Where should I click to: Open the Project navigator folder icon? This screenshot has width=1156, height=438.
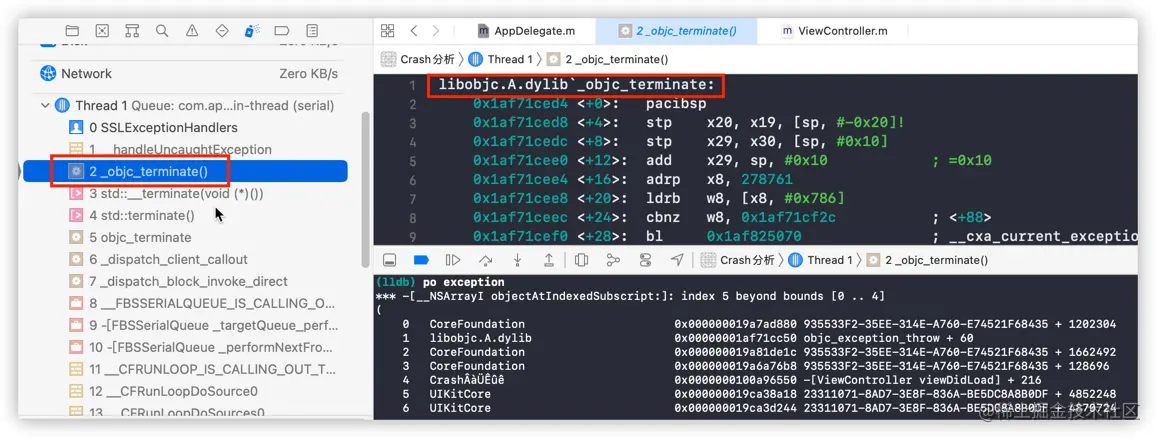[x=72, y=30]
